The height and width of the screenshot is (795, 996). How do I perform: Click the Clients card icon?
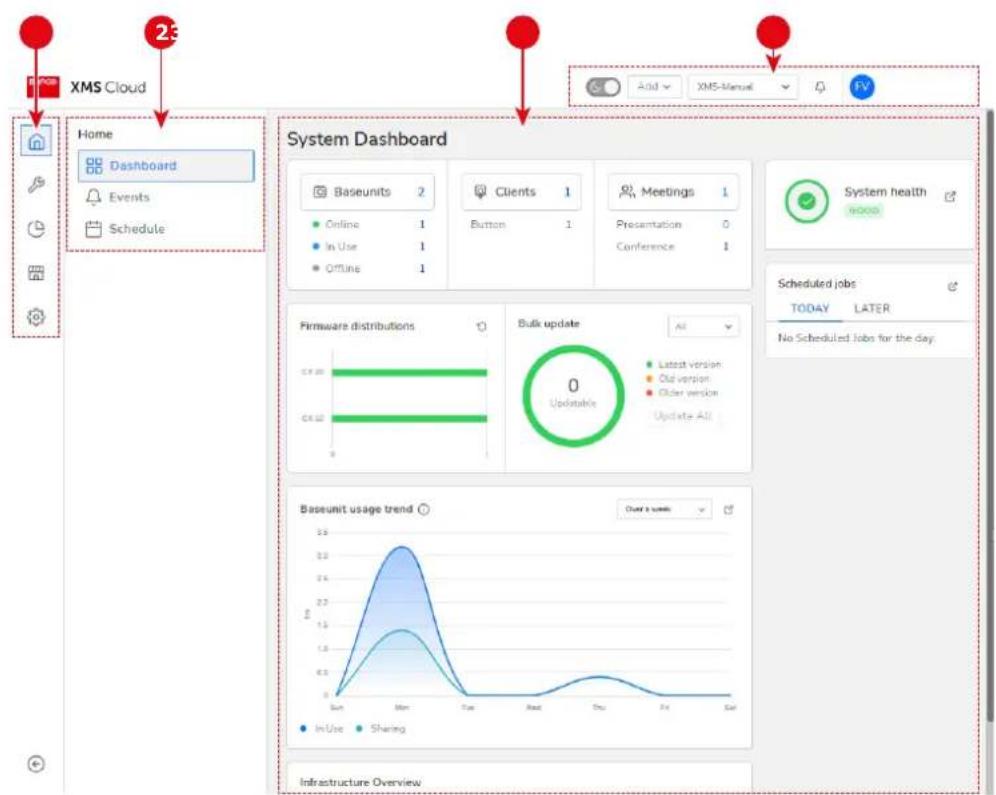pos(481,191)
